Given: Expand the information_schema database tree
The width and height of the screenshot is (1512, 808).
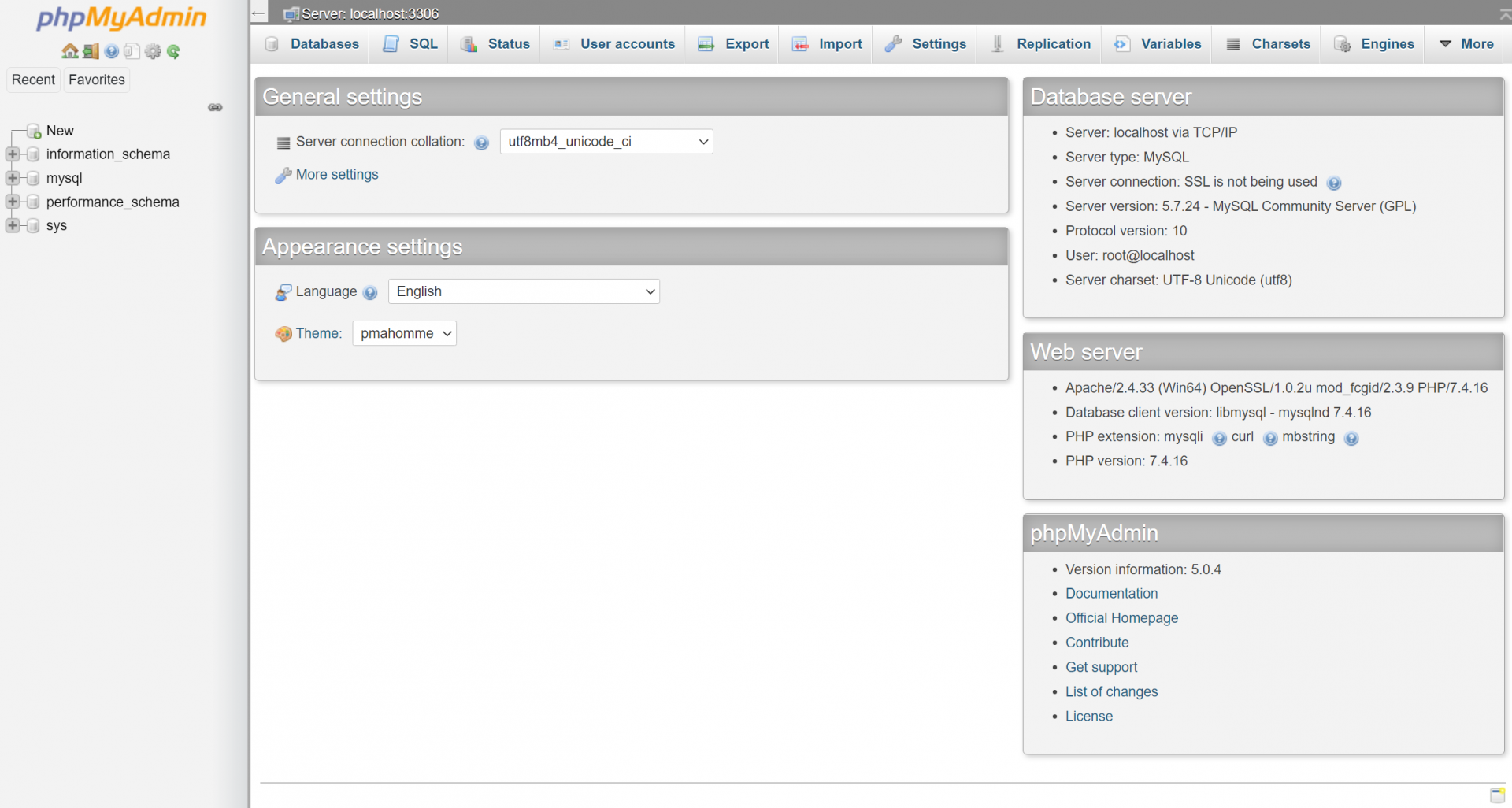Looking at the screenshot, I should (x=13, y=154).
